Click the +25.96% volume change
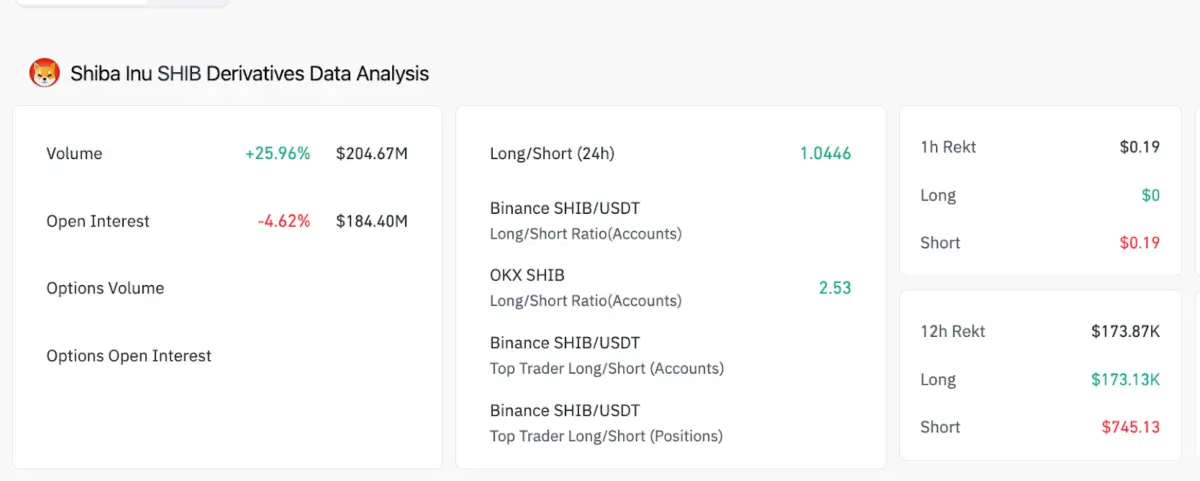The height and width of the screenshot is (481, 1200). click(x=277, y=153)
